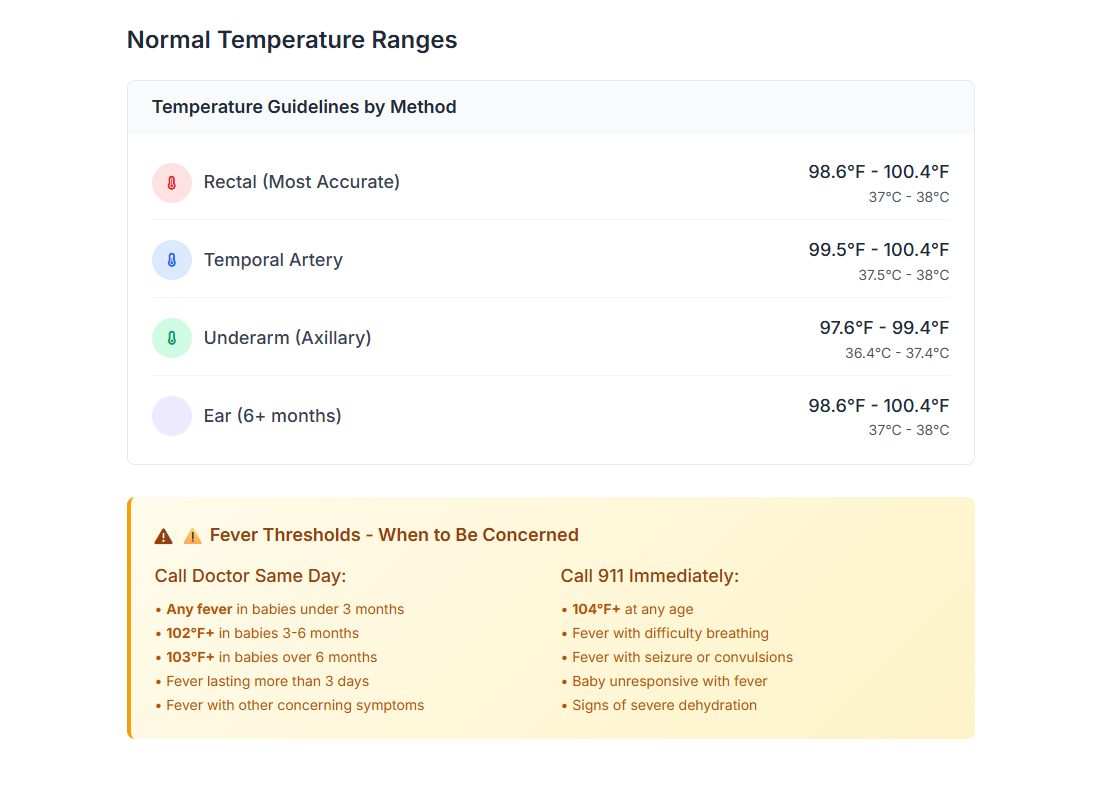Click the Underarm (Axillary) label
The height and width of the screenshot is (787, 1098).
pyautogui.click(x=287, y=338)
